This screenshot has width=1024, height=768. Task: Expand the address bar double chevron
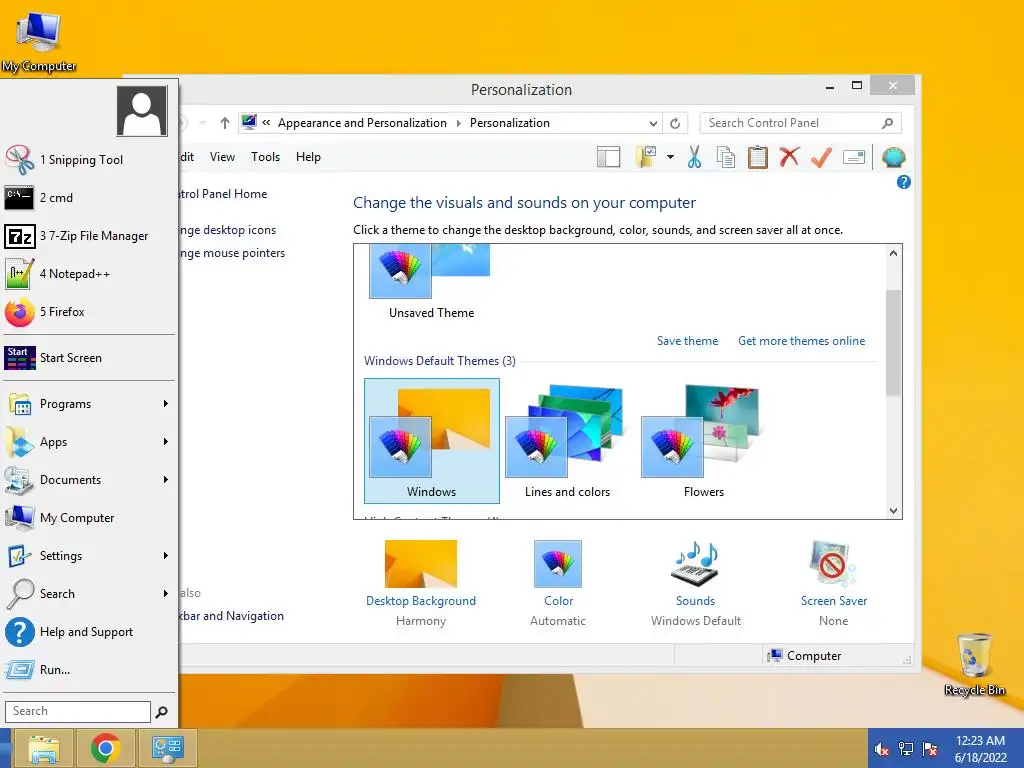click(x=266, y=123)
